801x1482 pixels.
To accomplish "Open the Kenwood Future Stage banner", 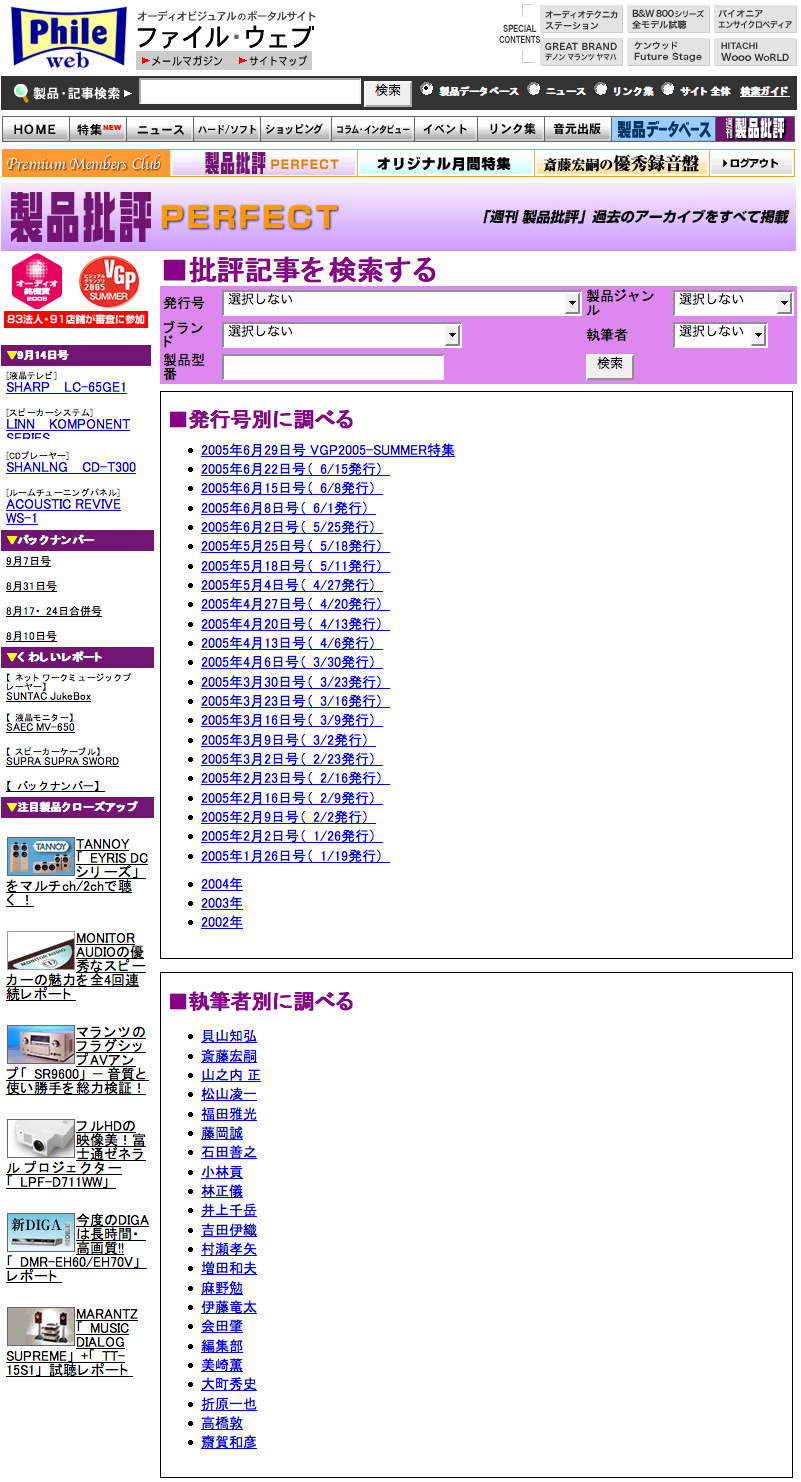I will pos(668,52).
